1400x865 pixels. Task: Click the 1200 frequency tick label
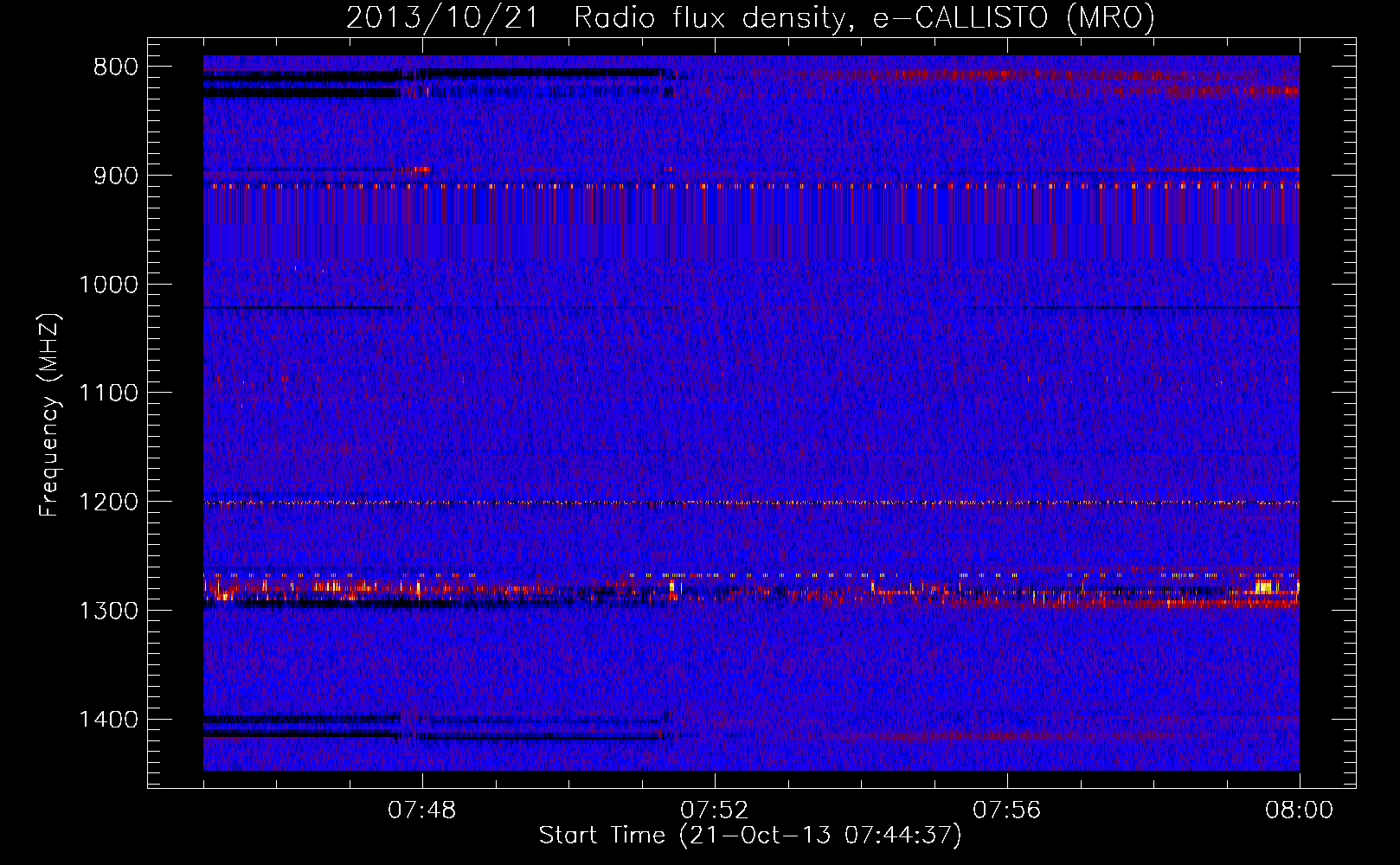tap(108, 503)
